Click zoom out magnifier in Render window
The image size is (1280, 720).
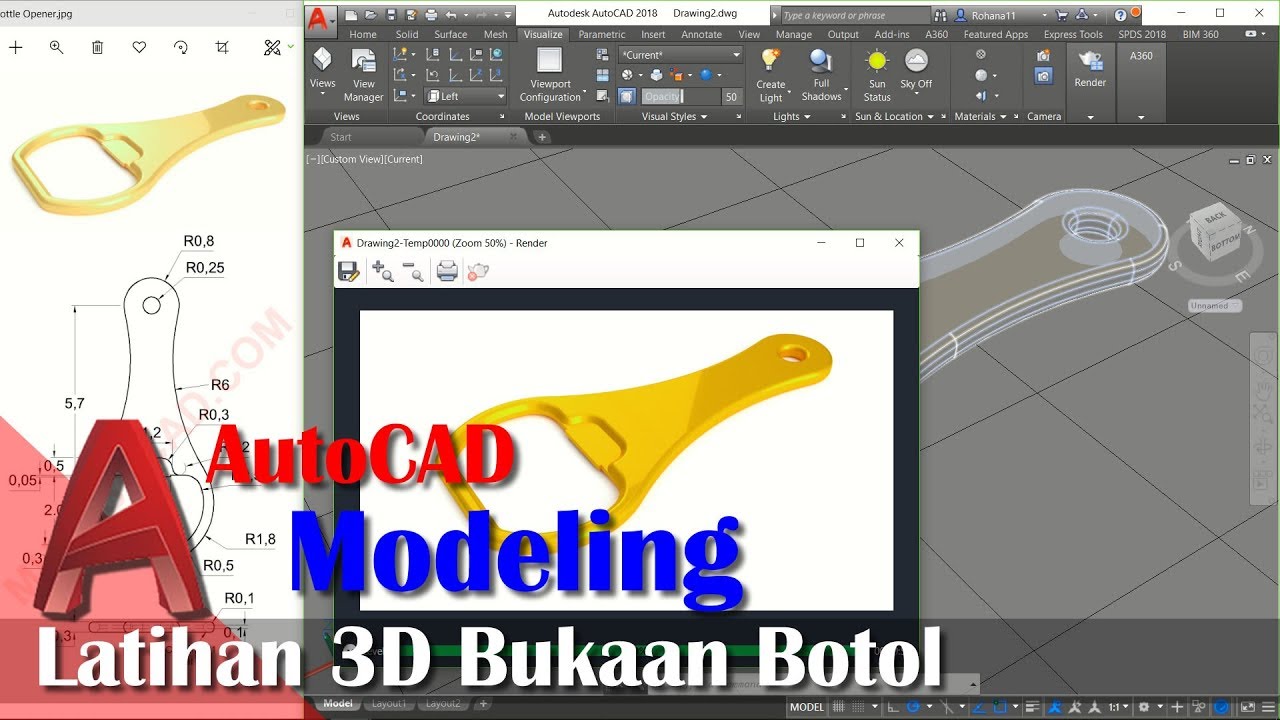tap(413, 271)
